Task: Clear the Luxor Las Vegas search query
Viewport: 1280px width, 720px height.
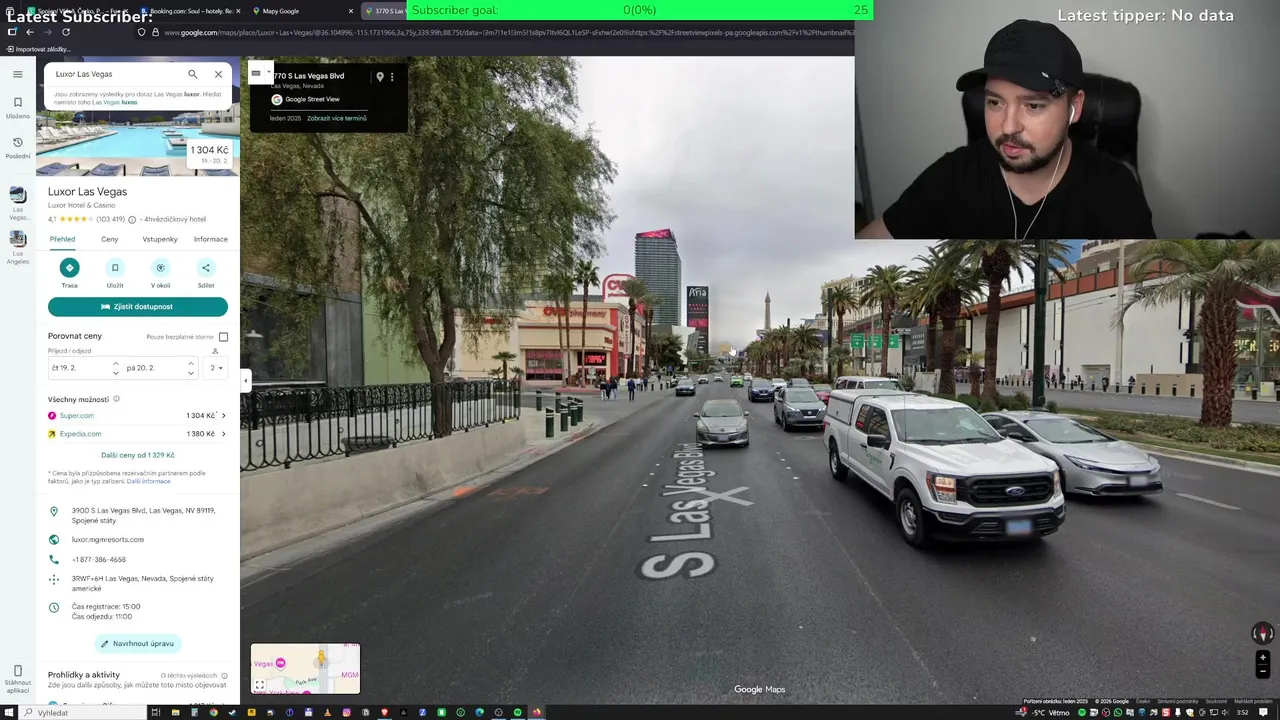Action: click(x=218, y=74)
